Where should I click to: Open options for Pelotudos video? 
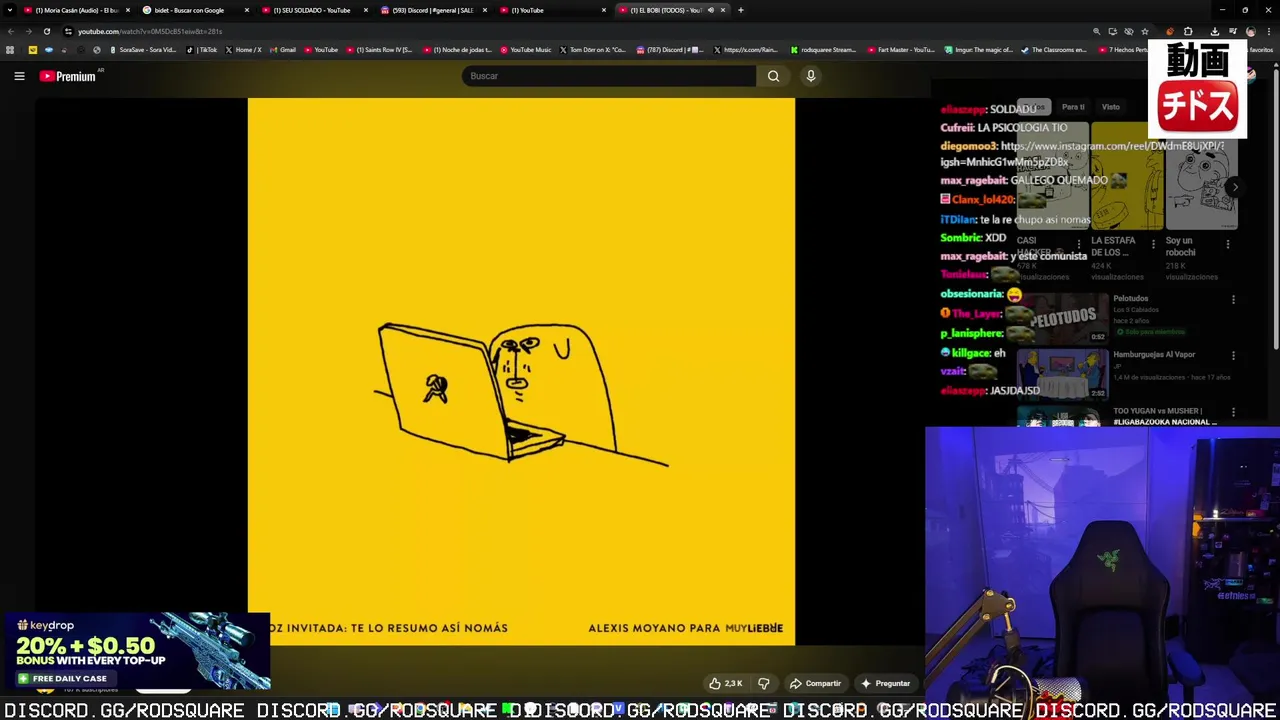click(1233, 300)
